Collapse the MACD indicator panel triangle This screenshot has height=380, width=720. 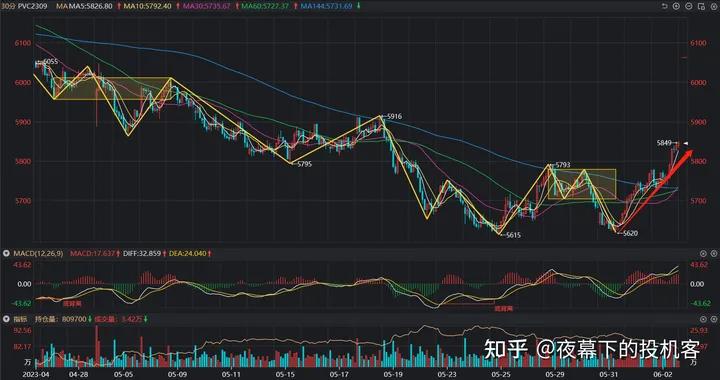pos(6,253)
